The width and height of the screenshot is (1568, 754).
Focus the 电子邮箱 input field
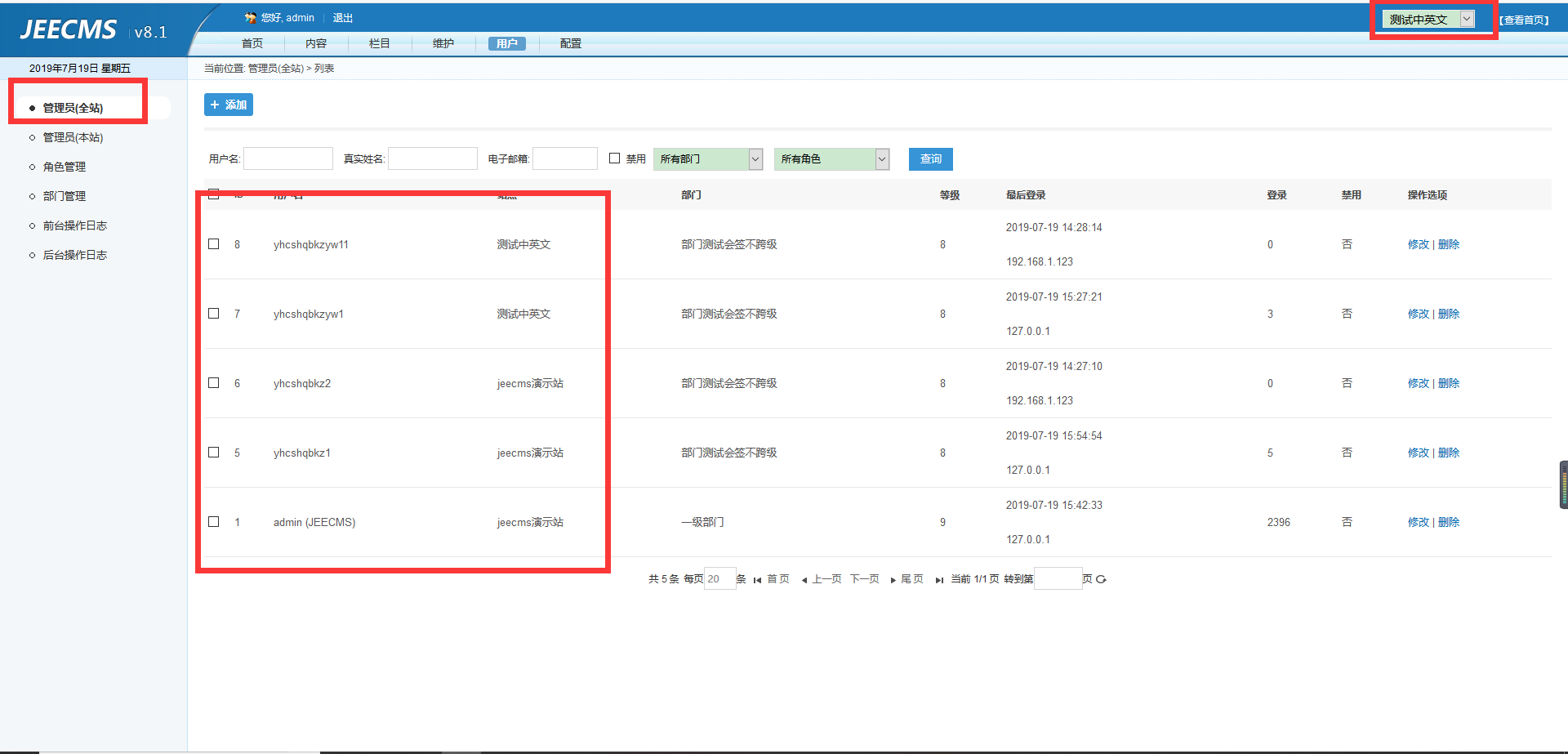[x=565, y=158]
